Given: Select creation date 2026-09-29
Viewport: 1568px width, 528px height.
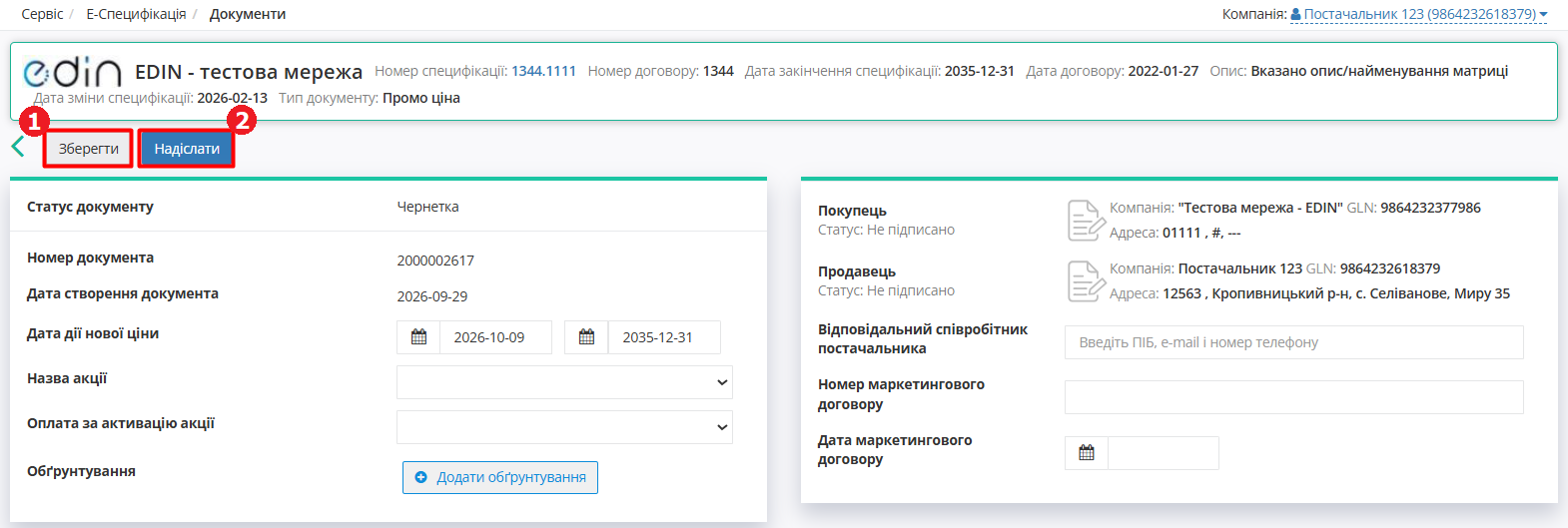Looking at the screenshot, I should point(432,296).
